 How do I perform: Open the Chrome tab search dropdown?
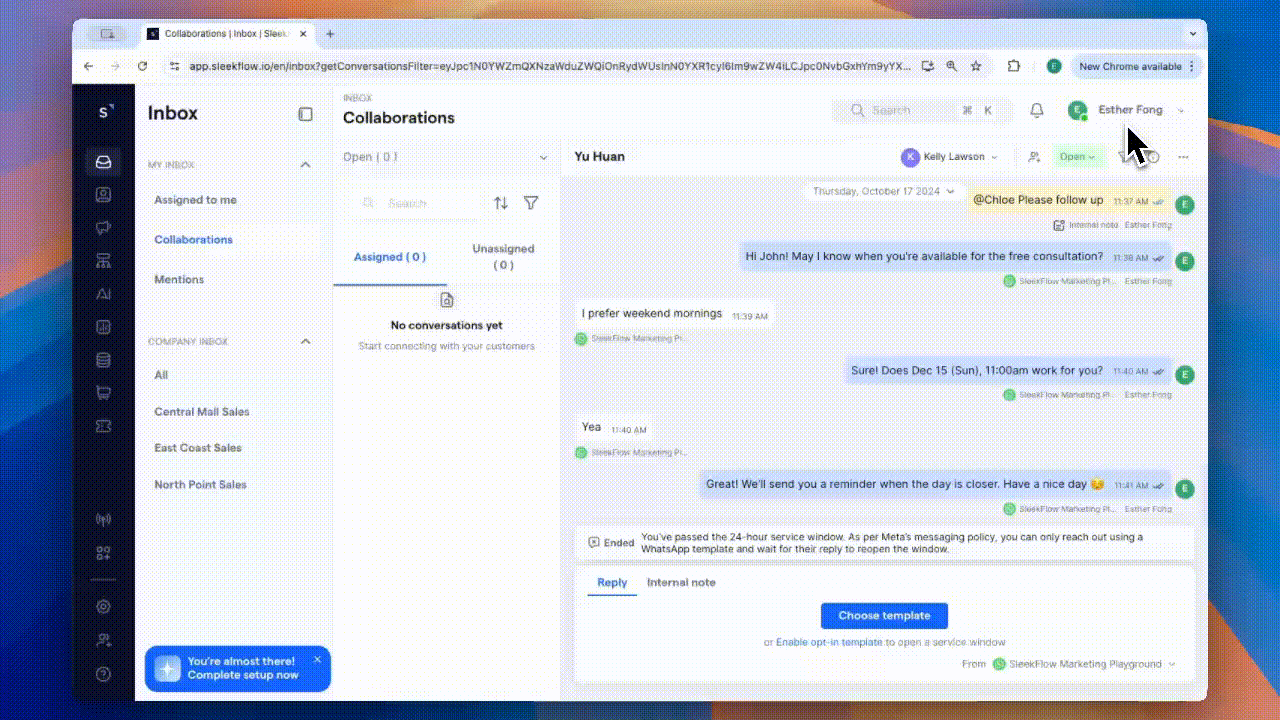click(1192, 34)
